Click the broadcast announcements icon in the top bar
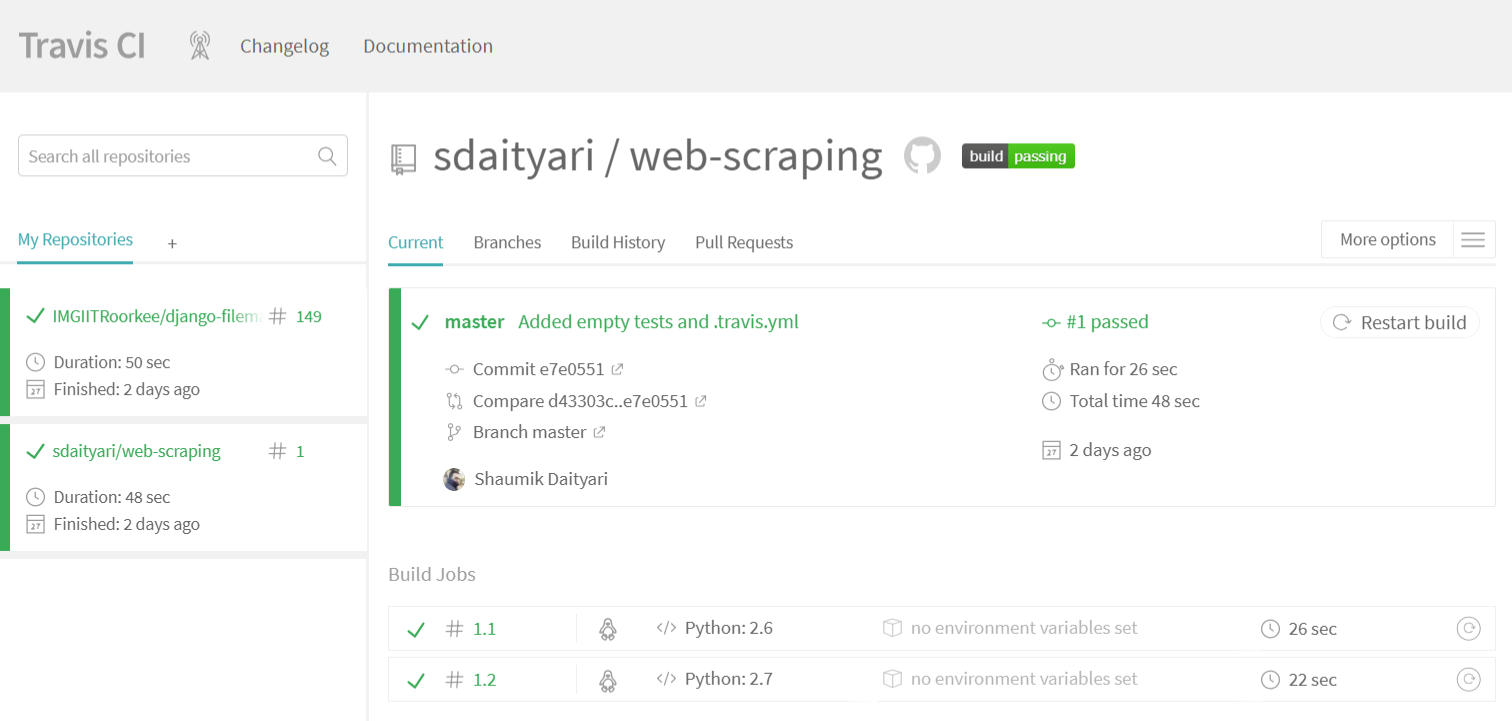Image resolution: width=1512 pixels, height=721 pixels. click(x=199, y=45)
